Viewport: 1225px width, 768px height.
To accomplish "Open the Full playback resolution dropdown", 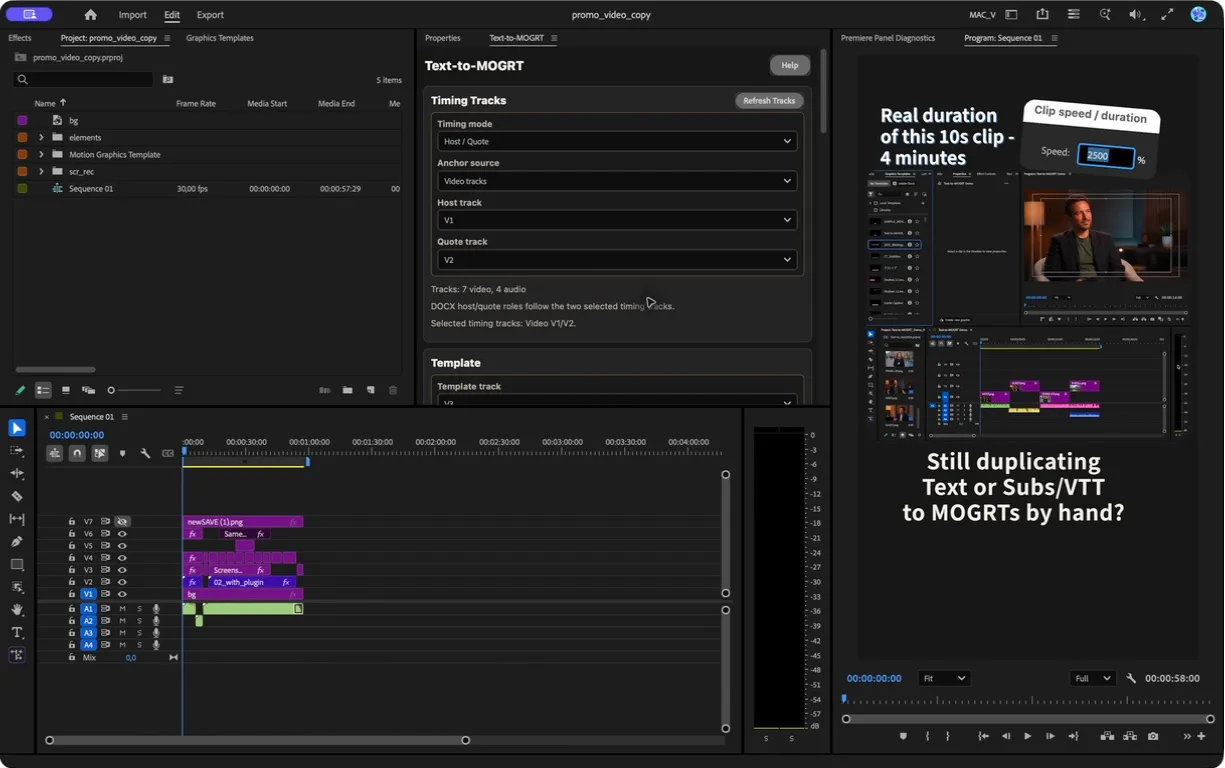I will tap(1092, 678).
